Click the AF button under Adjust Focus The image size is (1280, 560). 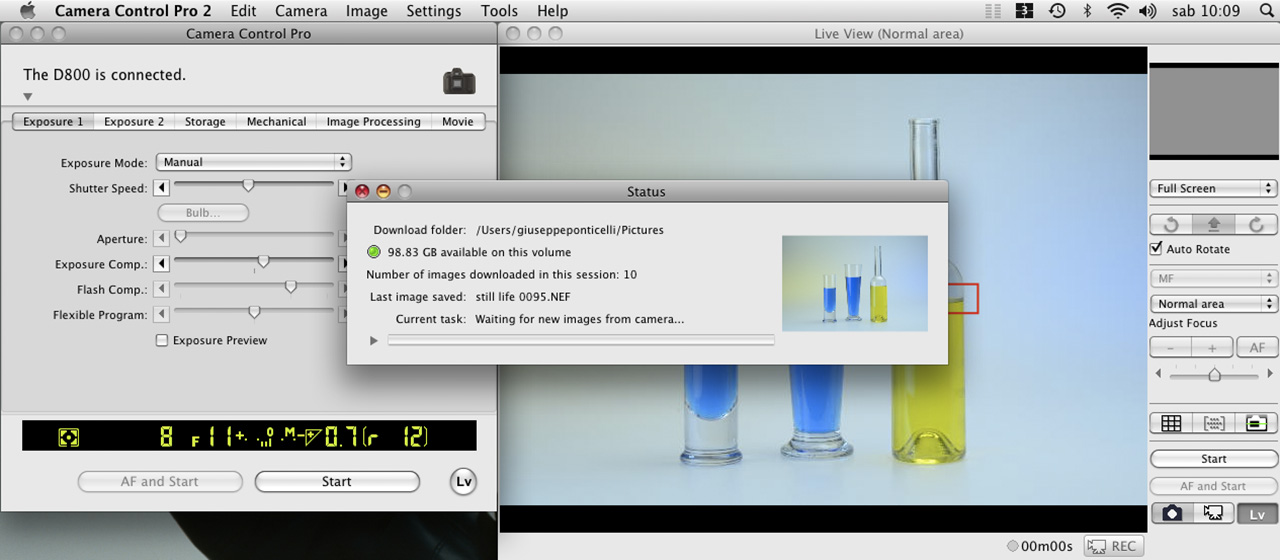tap(1257, 348)
